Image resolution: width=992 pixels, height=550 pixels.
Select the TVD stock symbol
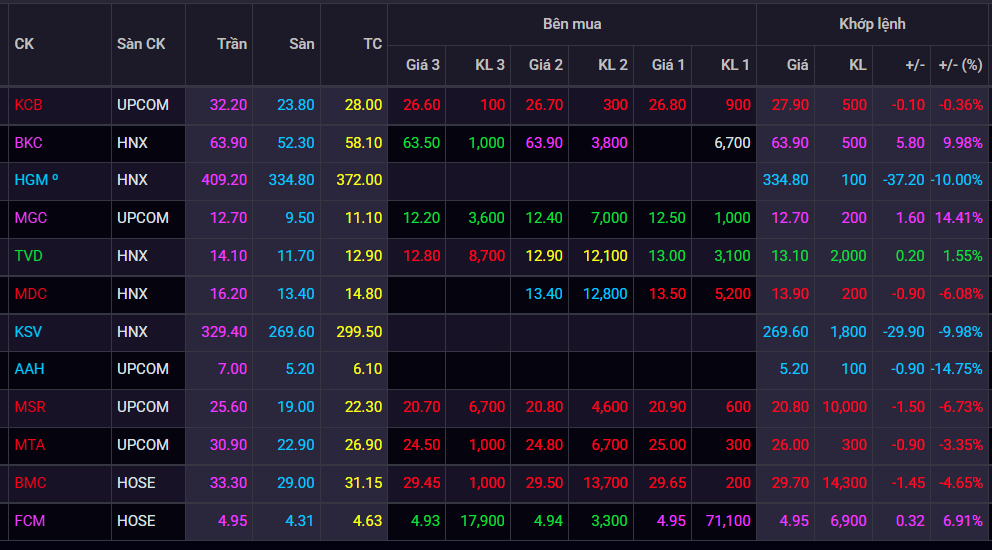click(29, 256)
